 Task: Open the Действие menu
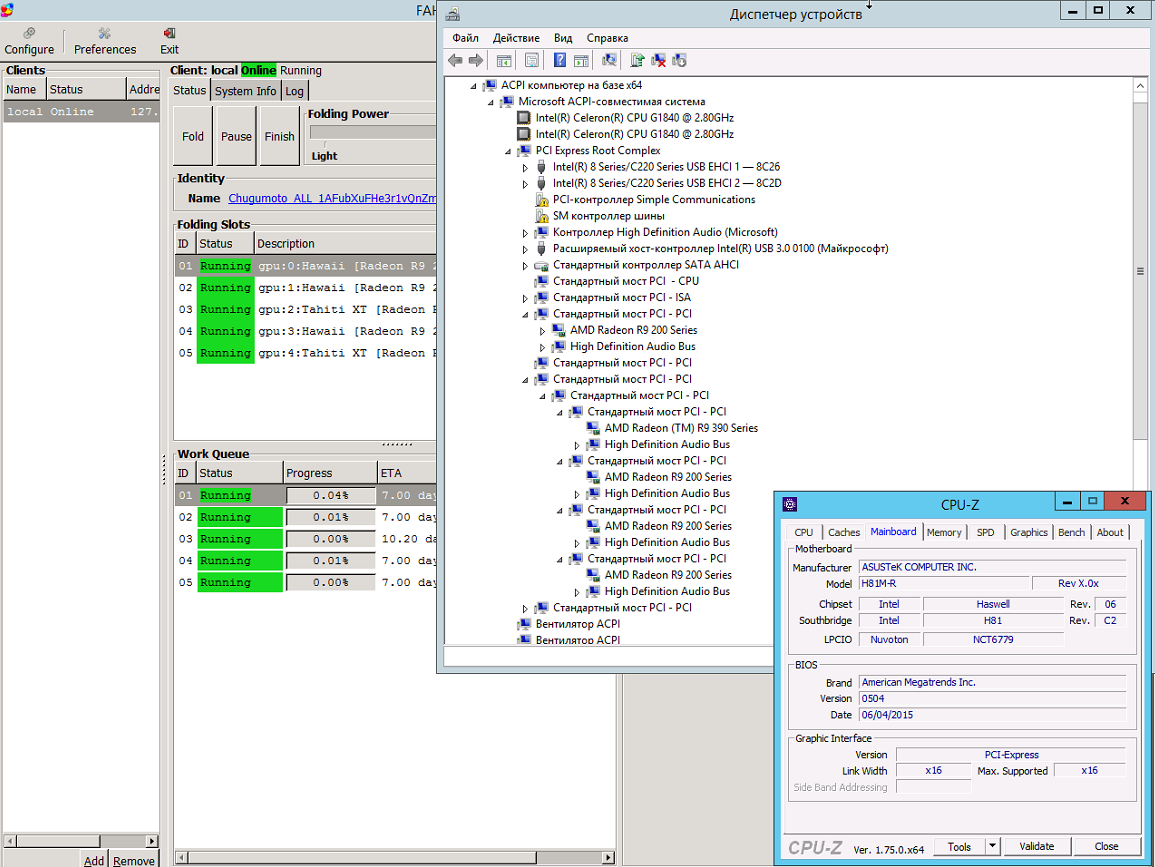point(516,38)
